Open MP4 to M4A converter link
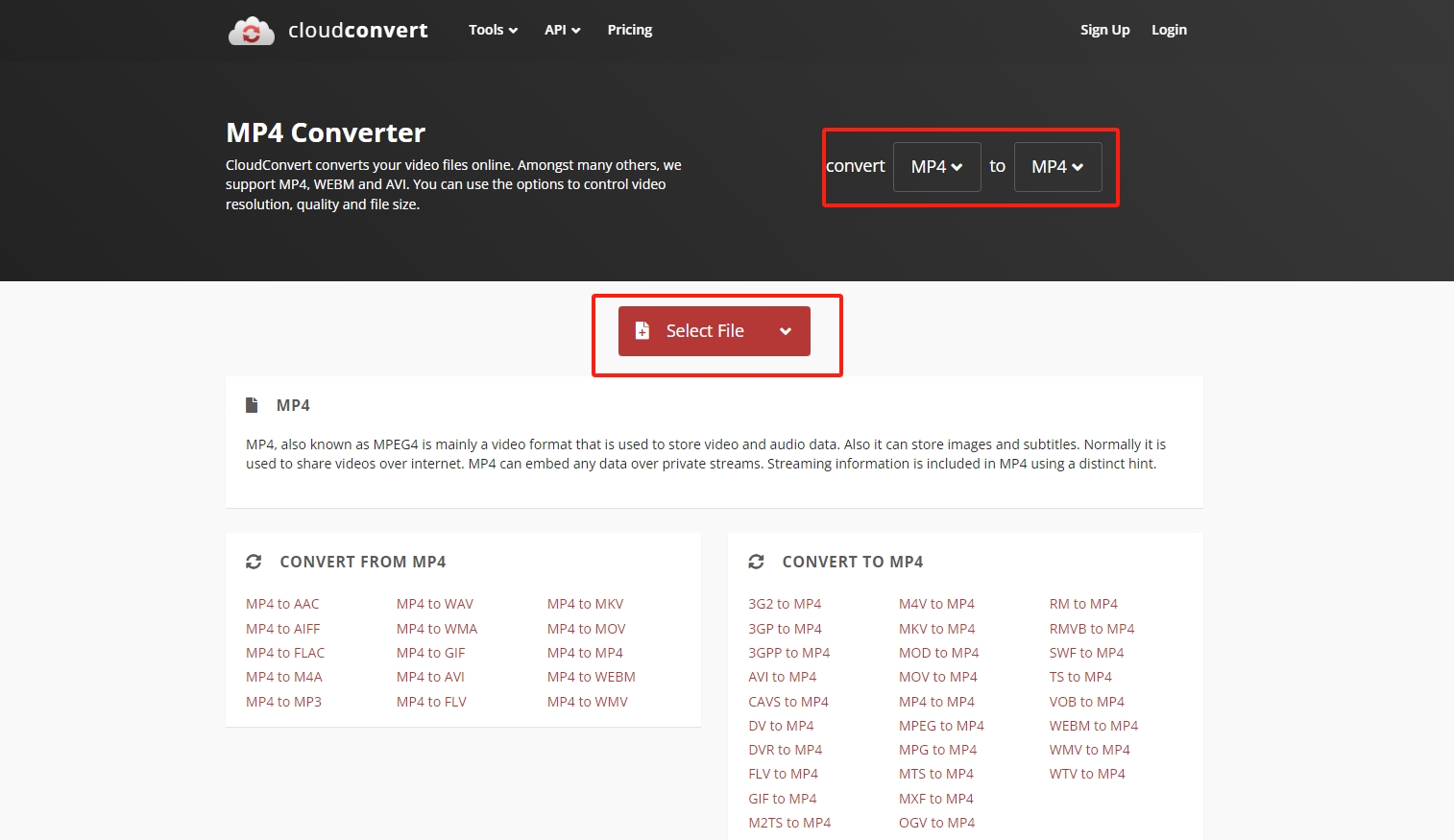Screen dimensions: 1454x840 pyautogui.click(x=284, y=677)
